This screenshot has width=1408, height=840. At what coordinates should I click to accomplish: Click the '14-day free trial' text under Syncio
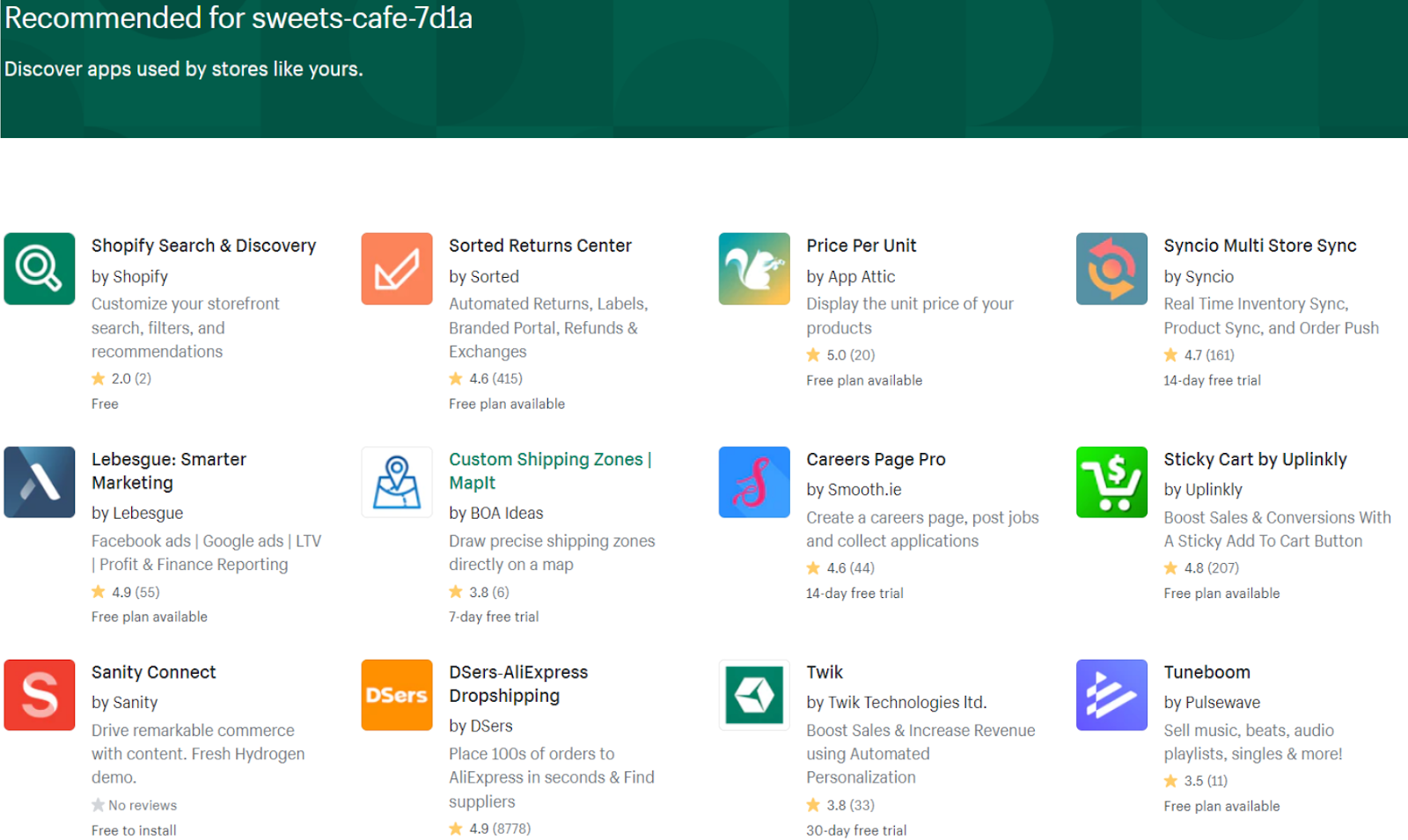1212,380
